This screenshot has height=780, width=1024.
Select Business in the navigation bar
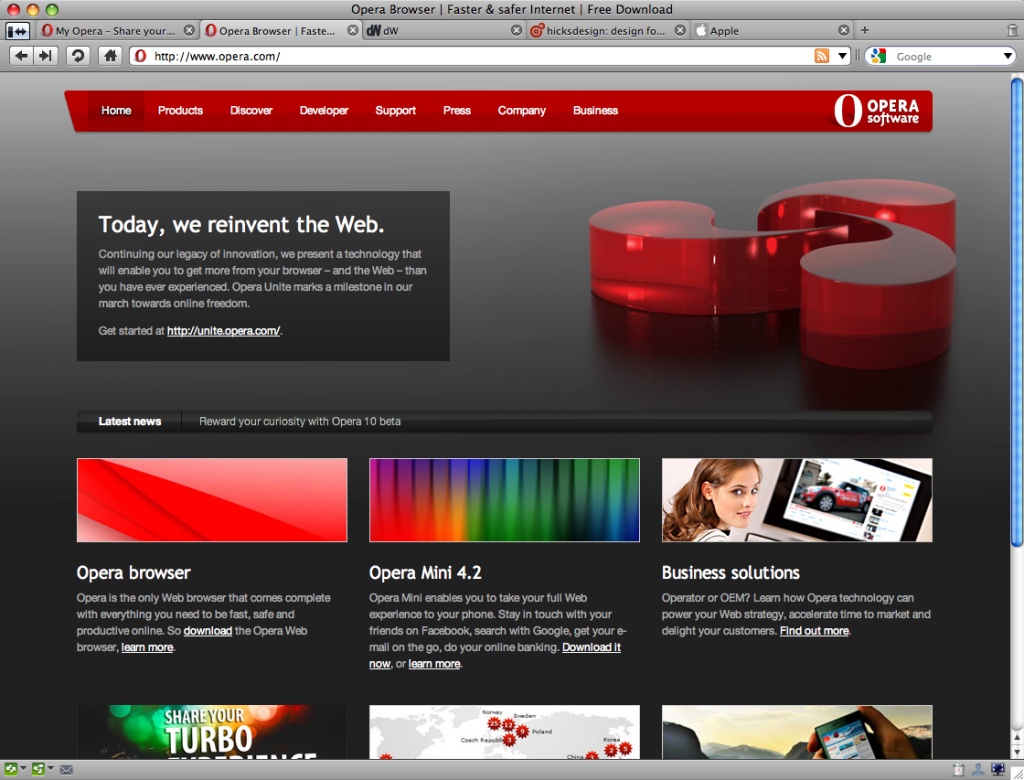[596, 110]
